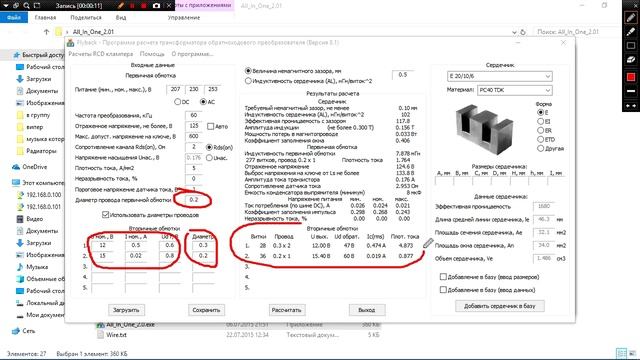
Task: Click the Flyback application title icon
Action: [x=70, y=42]
